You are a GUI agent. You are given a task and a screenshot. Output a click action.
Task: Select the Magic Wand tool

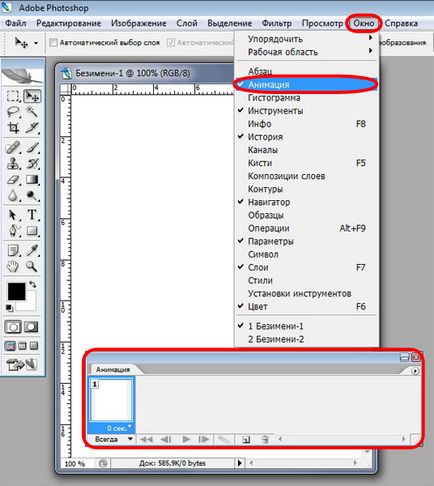coord(32,112)
